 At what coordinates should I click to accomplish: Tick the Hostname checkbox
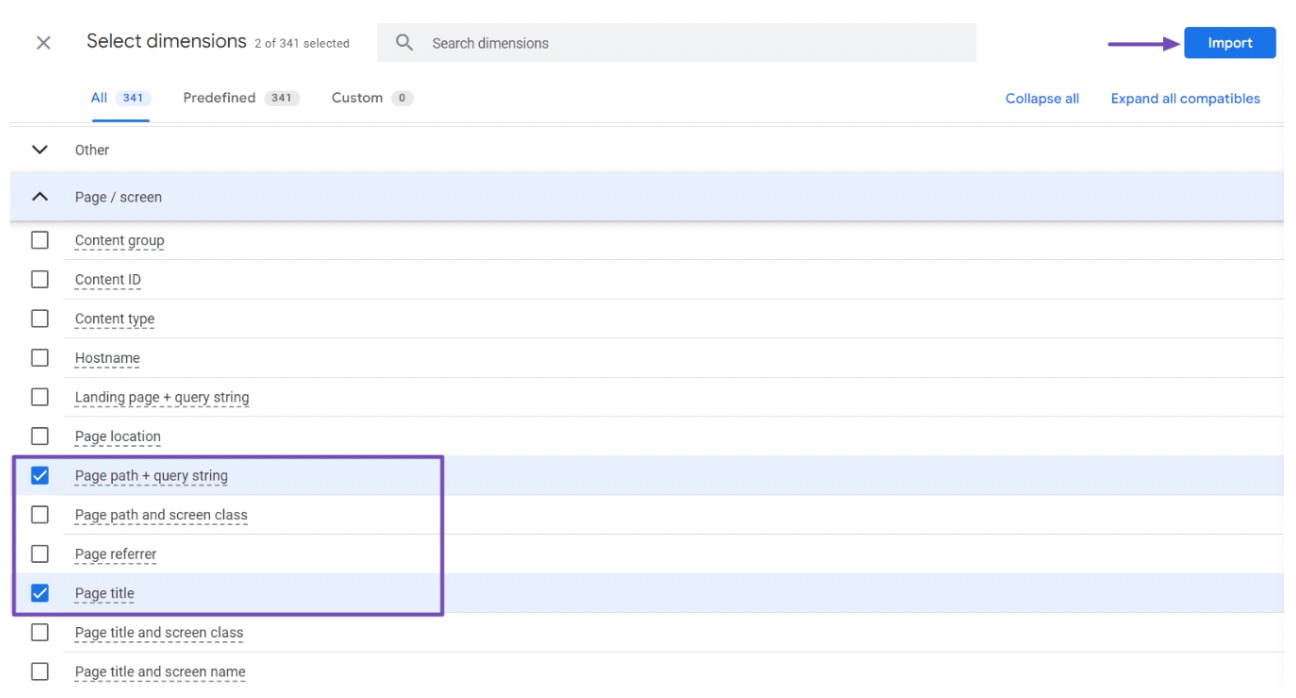point(40,358)
